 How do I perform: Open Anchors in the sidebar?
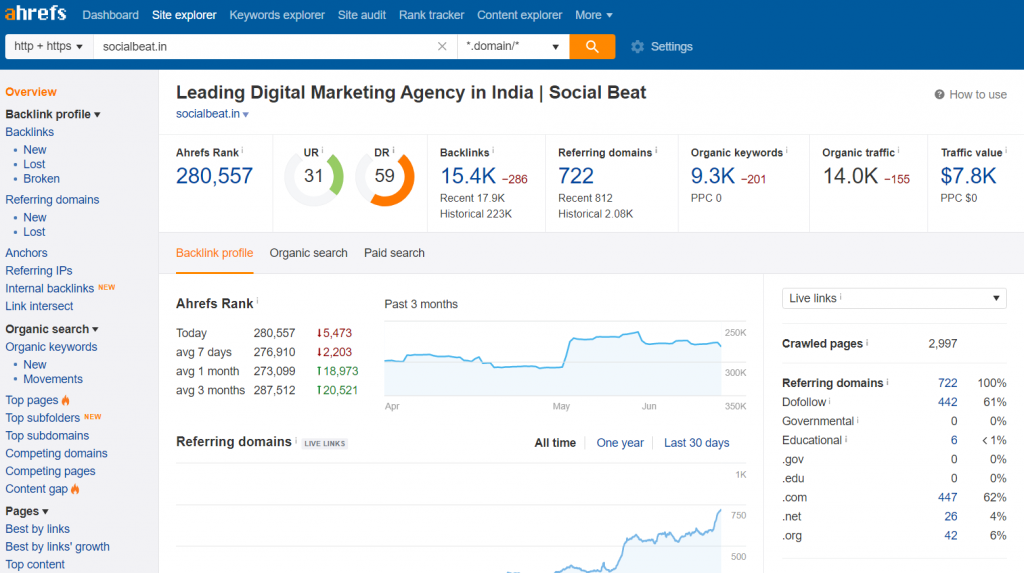coord(26,253)
